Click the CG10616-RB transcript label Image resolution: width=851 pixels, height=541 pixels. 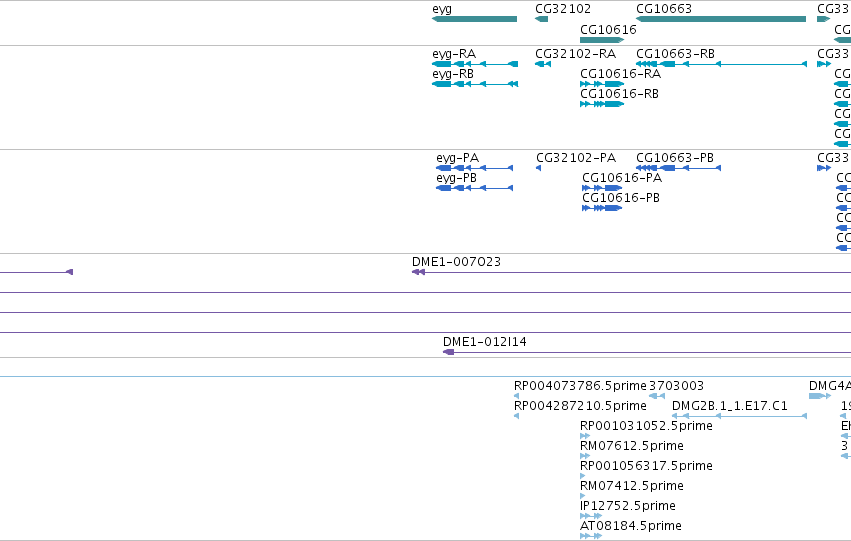pos(619,94)
